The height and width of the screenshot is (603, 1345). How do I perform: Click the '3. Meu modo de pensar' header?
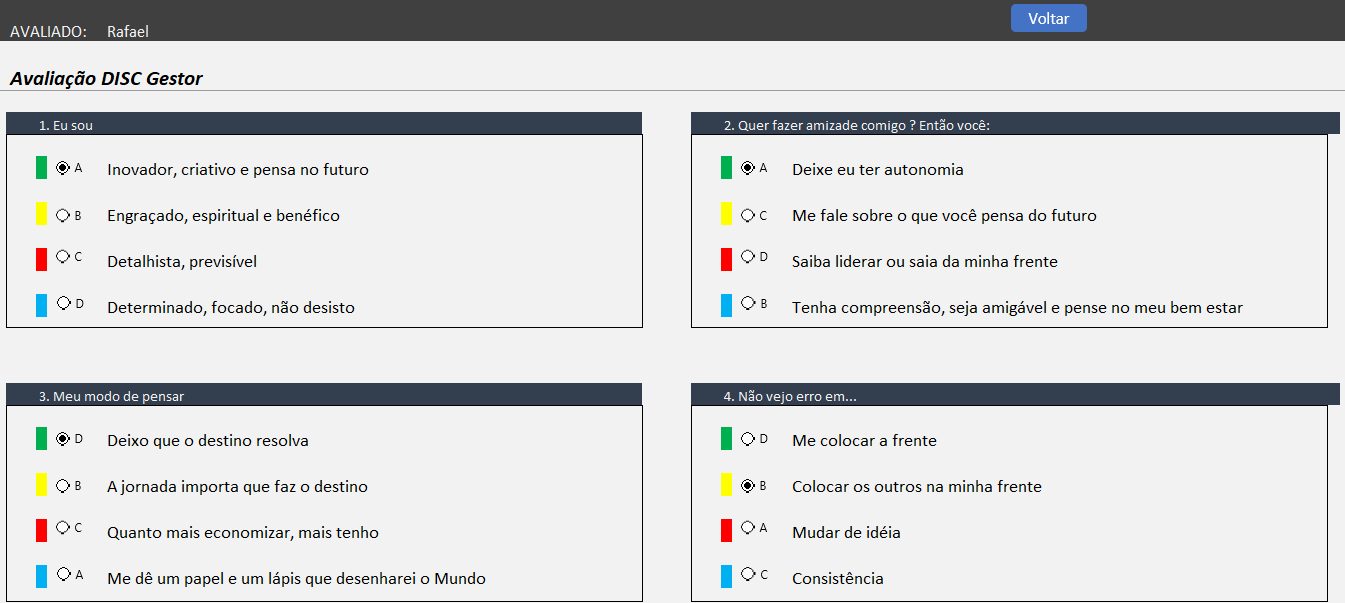pyautogui.click(x=324, y=395)
